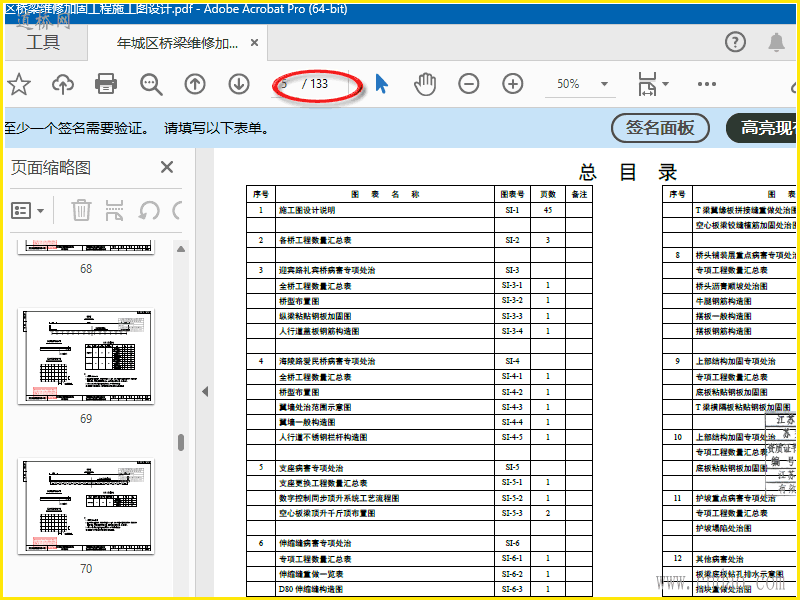Screen dimensions: 800x600
Task: Click the delete pages trash icon
Action: (81, 210)
